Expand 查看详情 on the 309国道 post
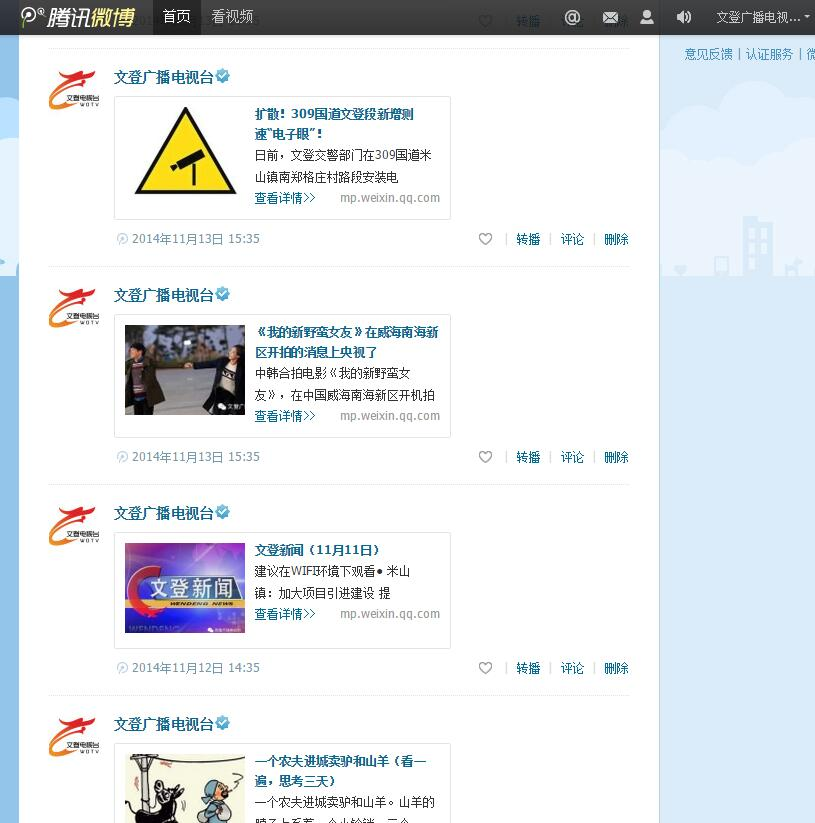Screen dimensions: 815x823 click(x=284, y=198)
